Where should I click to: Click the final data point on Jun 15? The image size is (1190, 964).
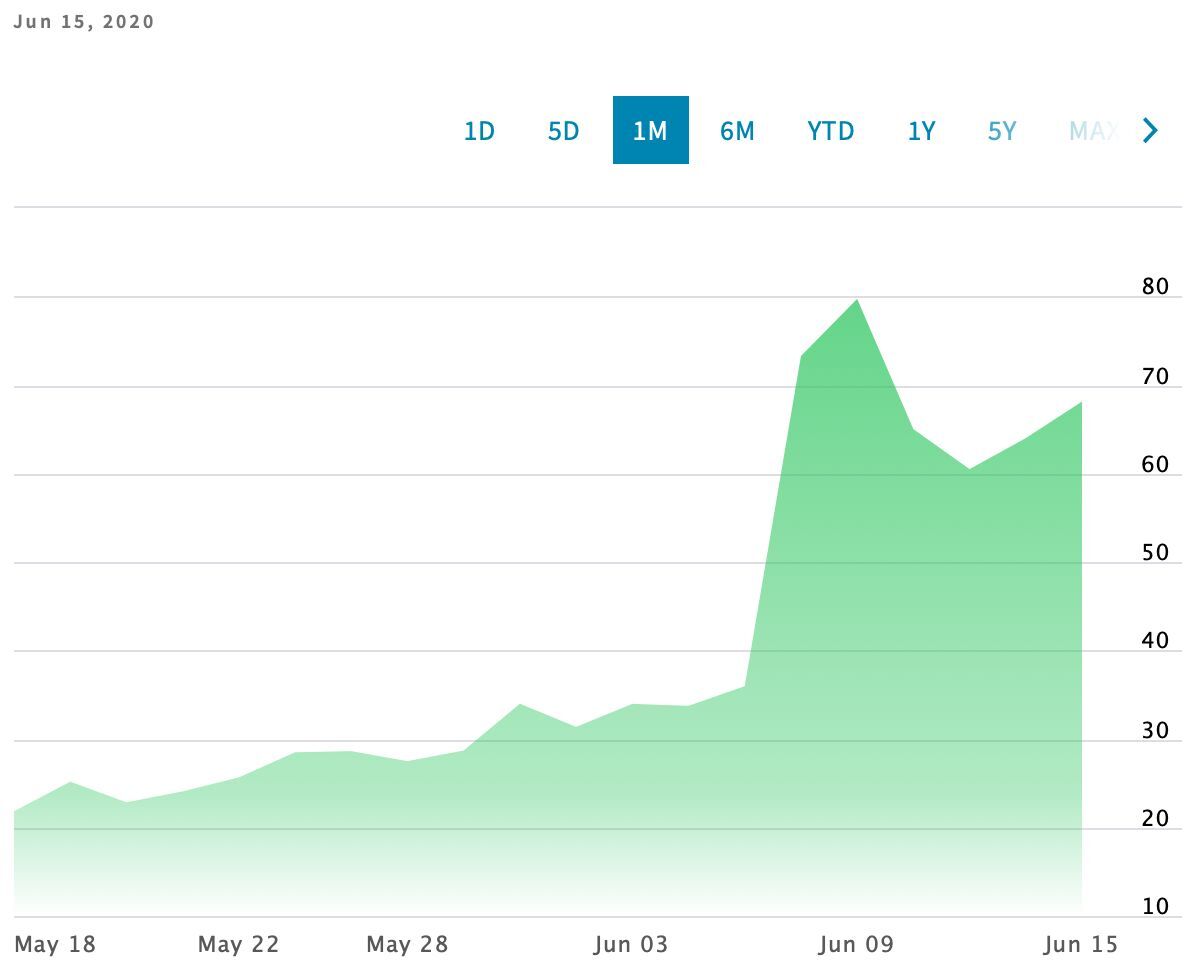[1081, 403]
